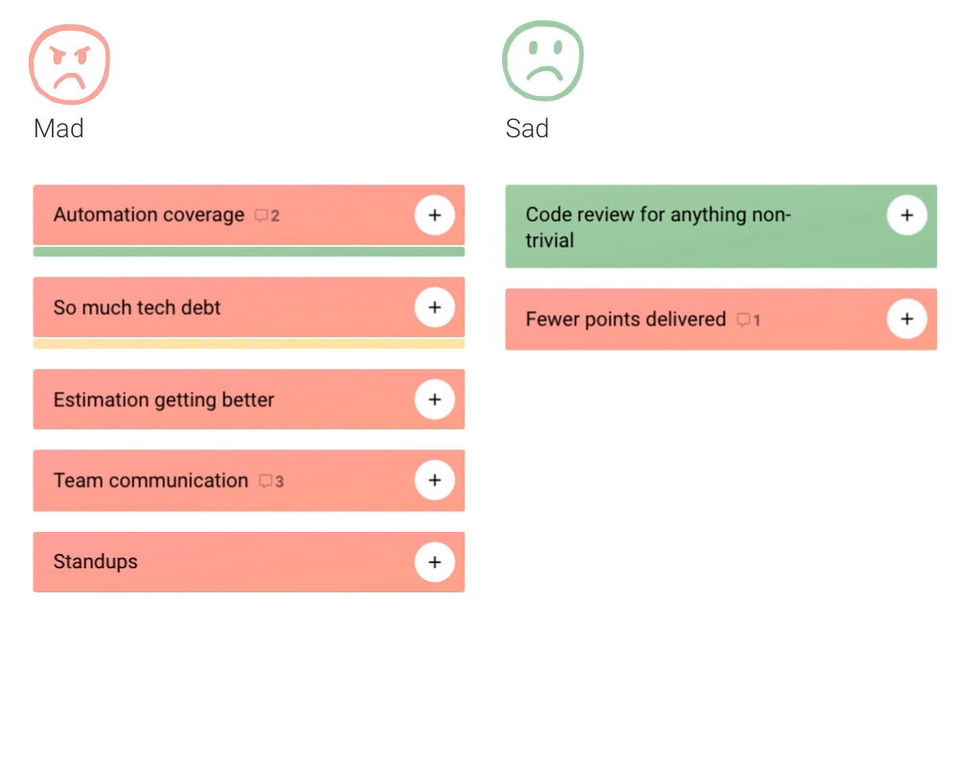Open the Standups card text
The width and height of the screenshot is (960, 768).
coord(96,562)
